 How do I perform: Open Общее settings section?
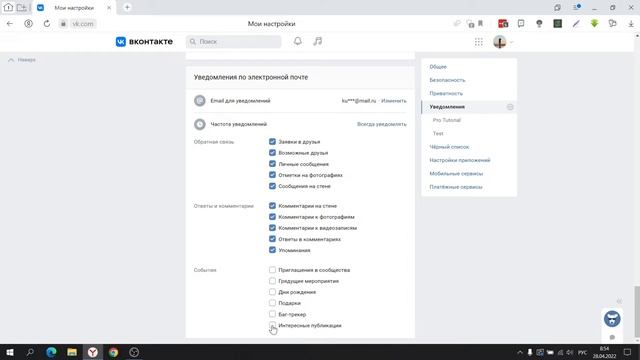tap(438, 67)
